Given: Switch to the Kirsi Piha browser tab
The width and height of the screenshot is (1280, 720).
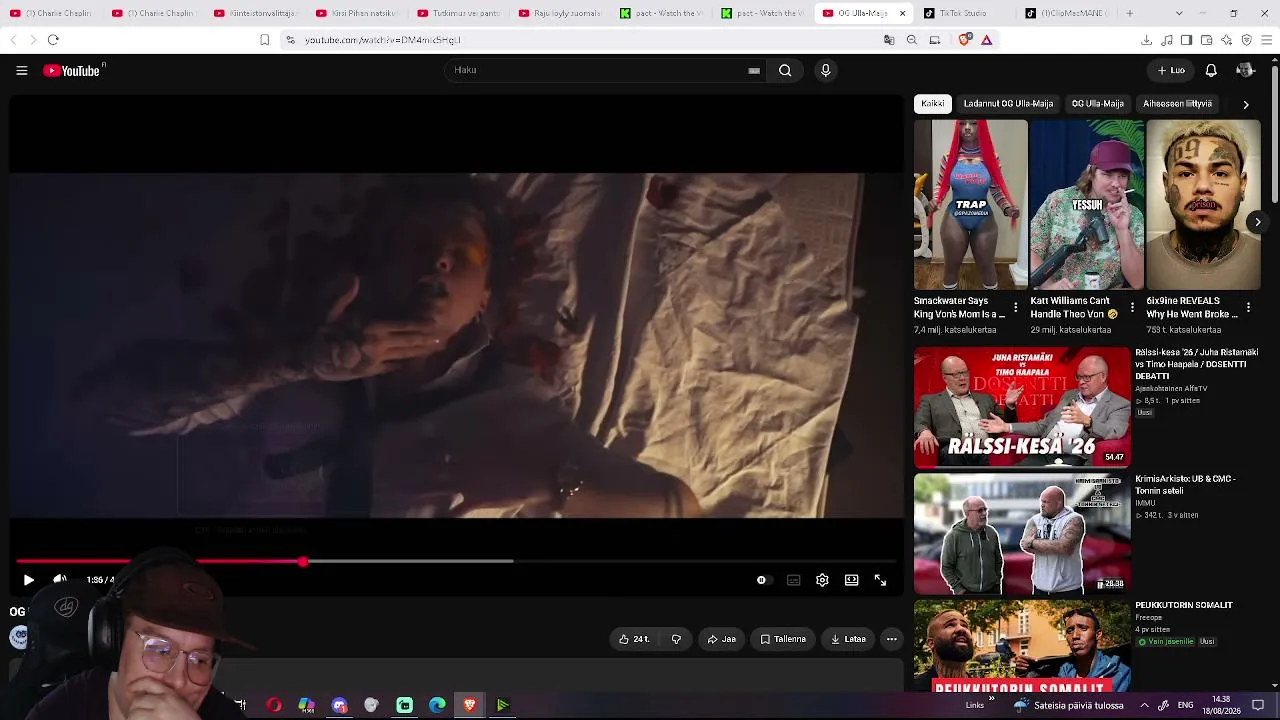Looking at the screenshot, I should click(357, 13).
